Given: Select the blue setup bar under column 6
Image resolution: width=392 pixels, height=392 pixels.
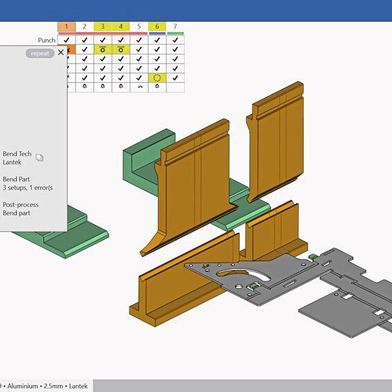Looking at the screenshot, I should (x=157, y=33).
